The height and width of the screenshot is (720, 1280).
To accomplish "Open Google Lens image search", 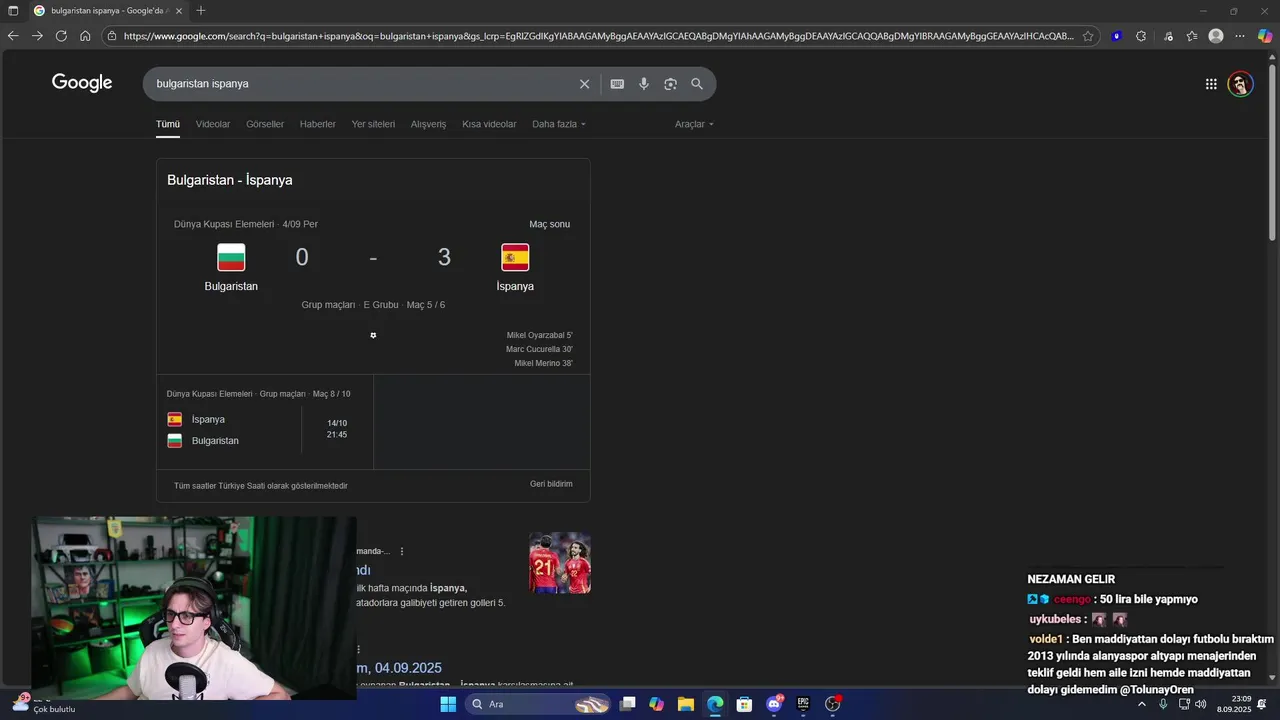I will [670, 84].
